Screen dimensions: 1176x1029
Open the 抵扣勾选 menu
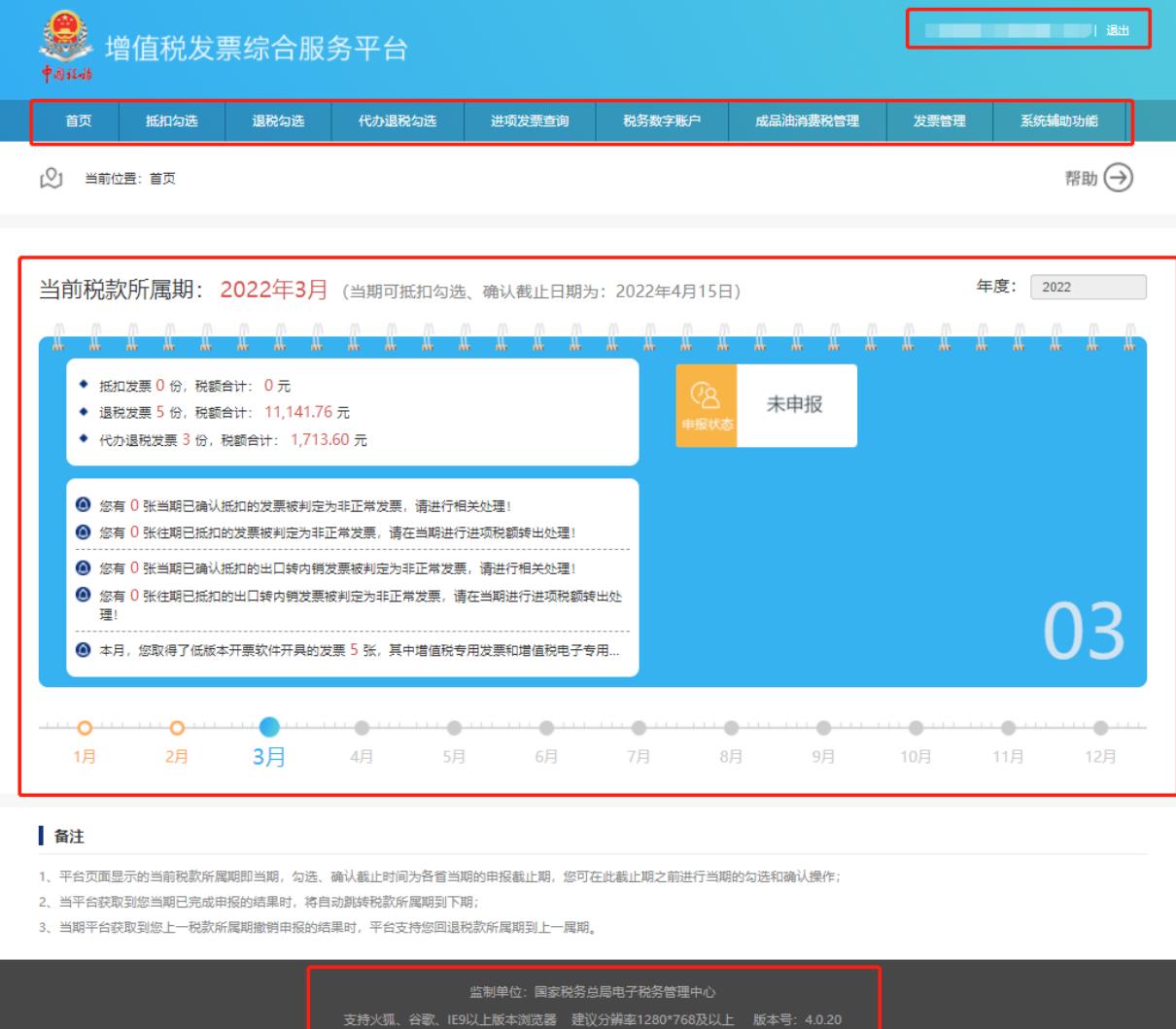click(172, 121)
